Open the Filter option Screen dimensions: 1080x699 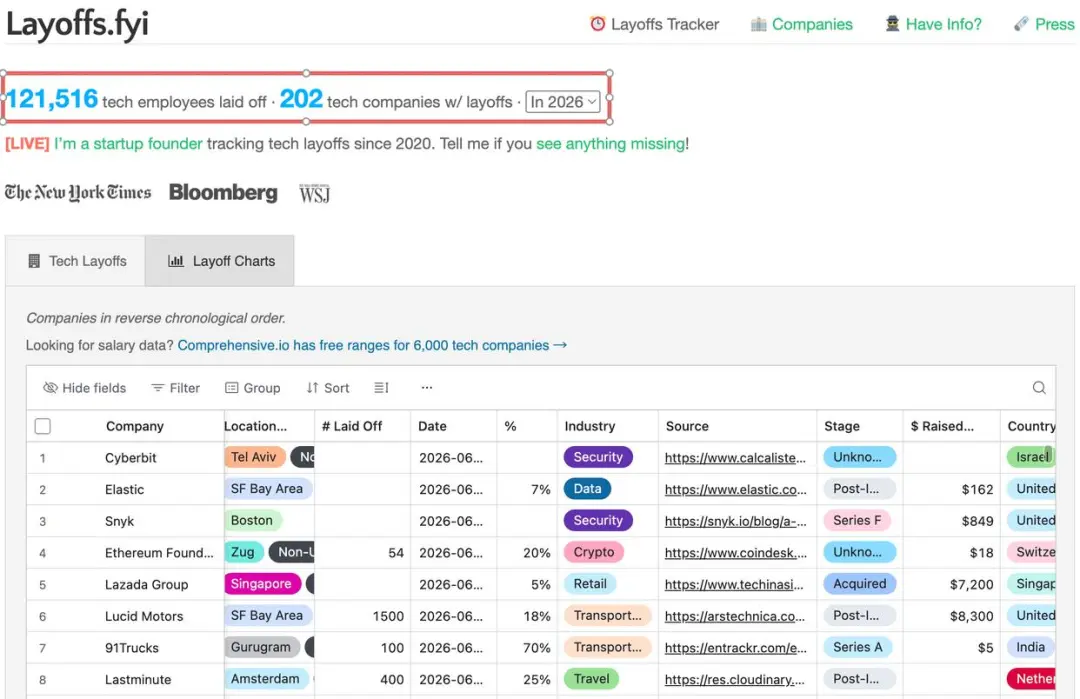click(x=176, y=388)
